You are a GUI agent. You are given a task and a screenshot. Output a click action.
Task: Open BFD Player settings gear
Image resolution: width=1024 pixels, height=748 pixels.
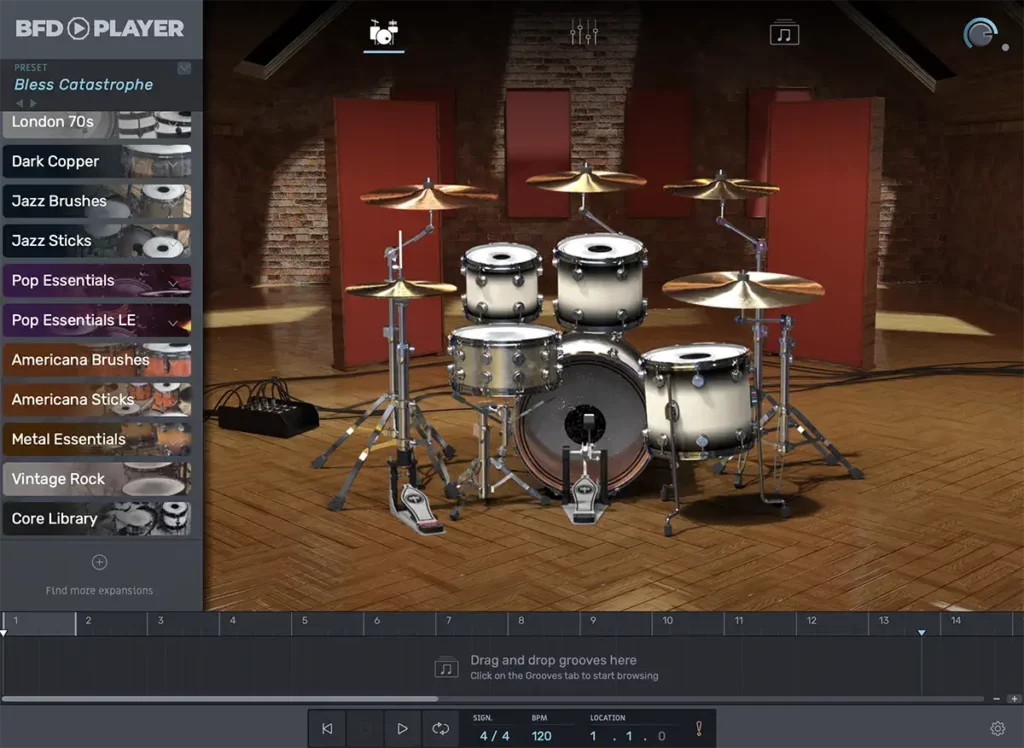(997, 729)
